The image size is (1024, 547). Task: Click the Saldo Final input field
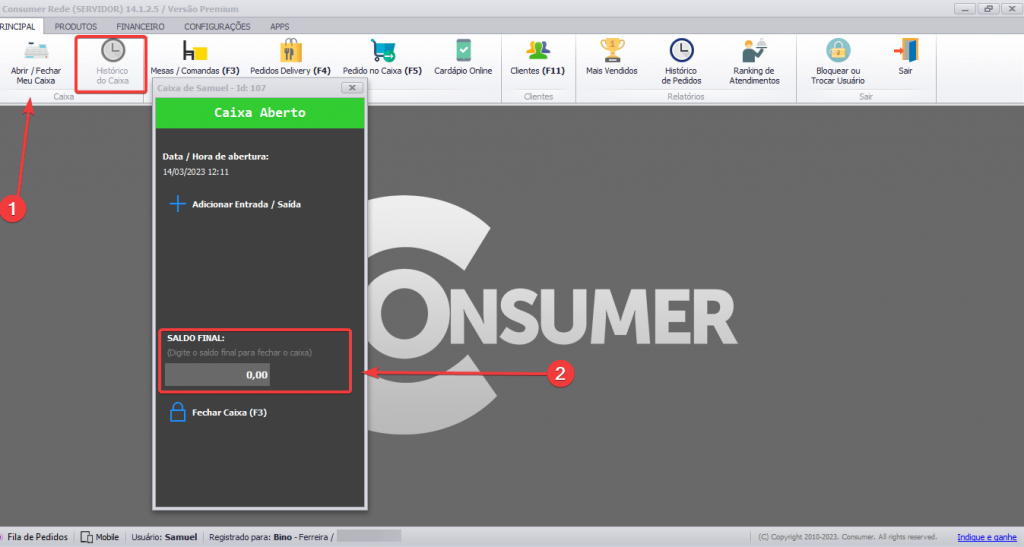click(x=217, y=375)
